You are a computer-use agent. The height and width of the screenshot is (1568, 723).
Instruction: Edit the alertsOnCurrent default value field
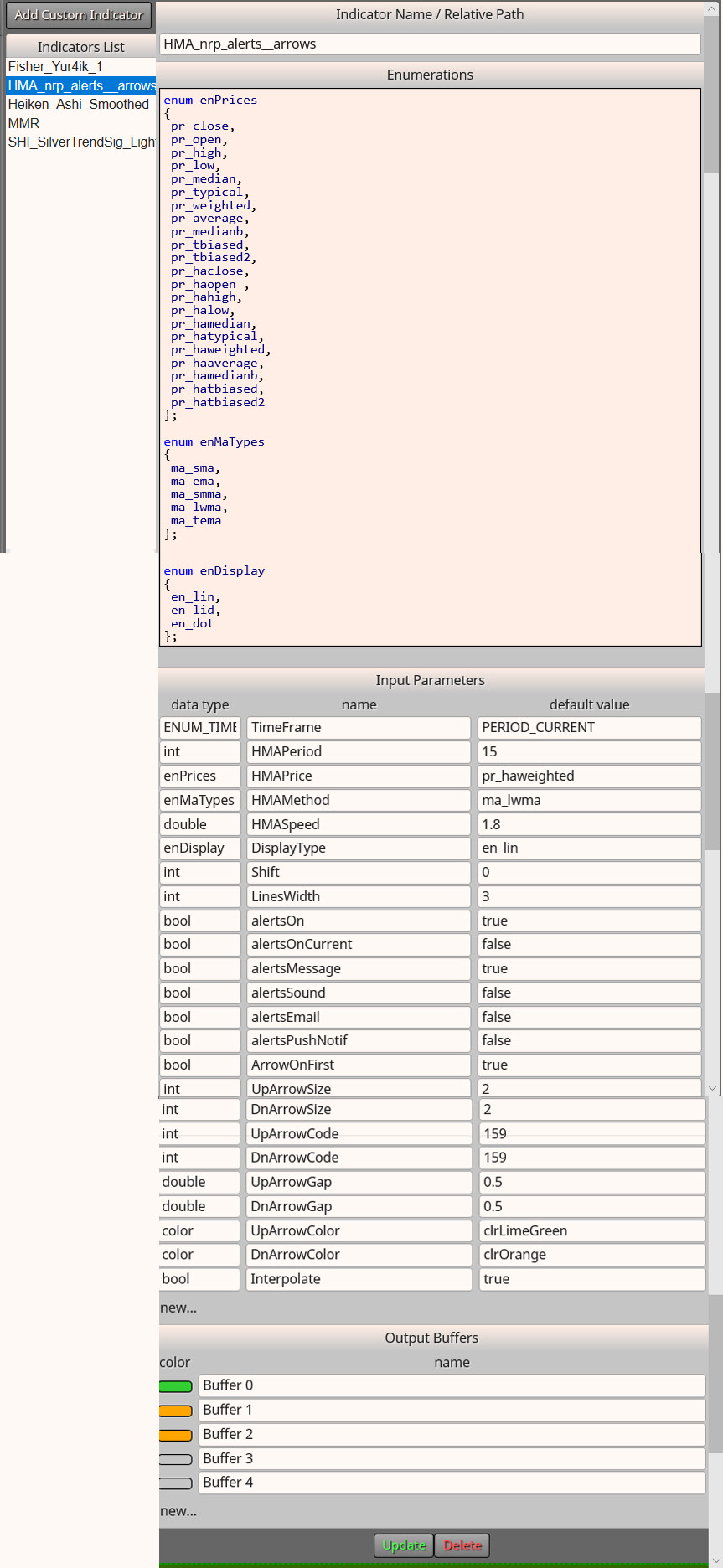coord(589,944)
